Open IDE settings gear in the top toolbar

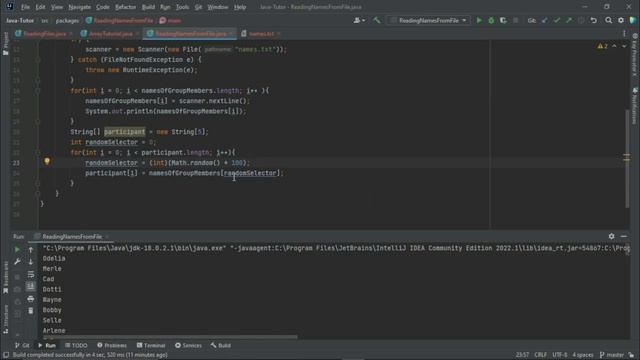pyautogui.click(x=621, y=20)
